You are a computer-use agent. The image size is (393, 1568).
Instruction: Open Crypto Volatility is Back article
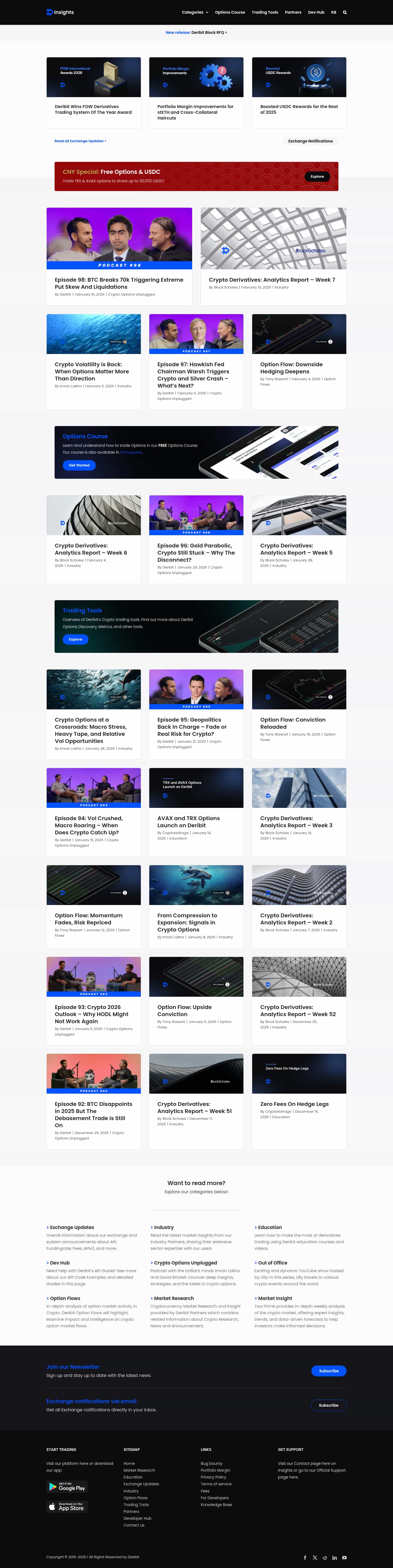pos(92,371)
